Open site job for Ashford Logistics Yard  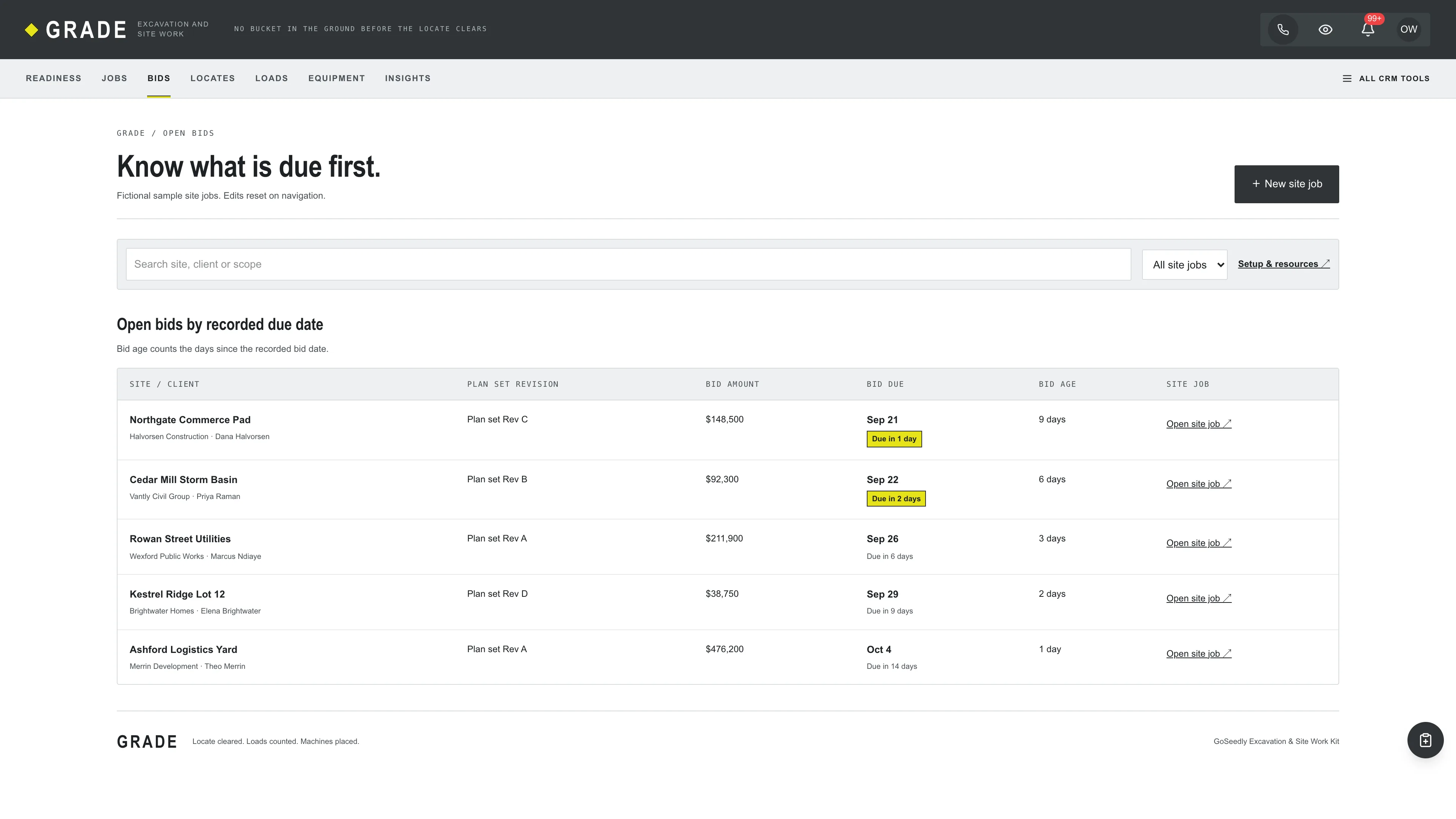1199,653
